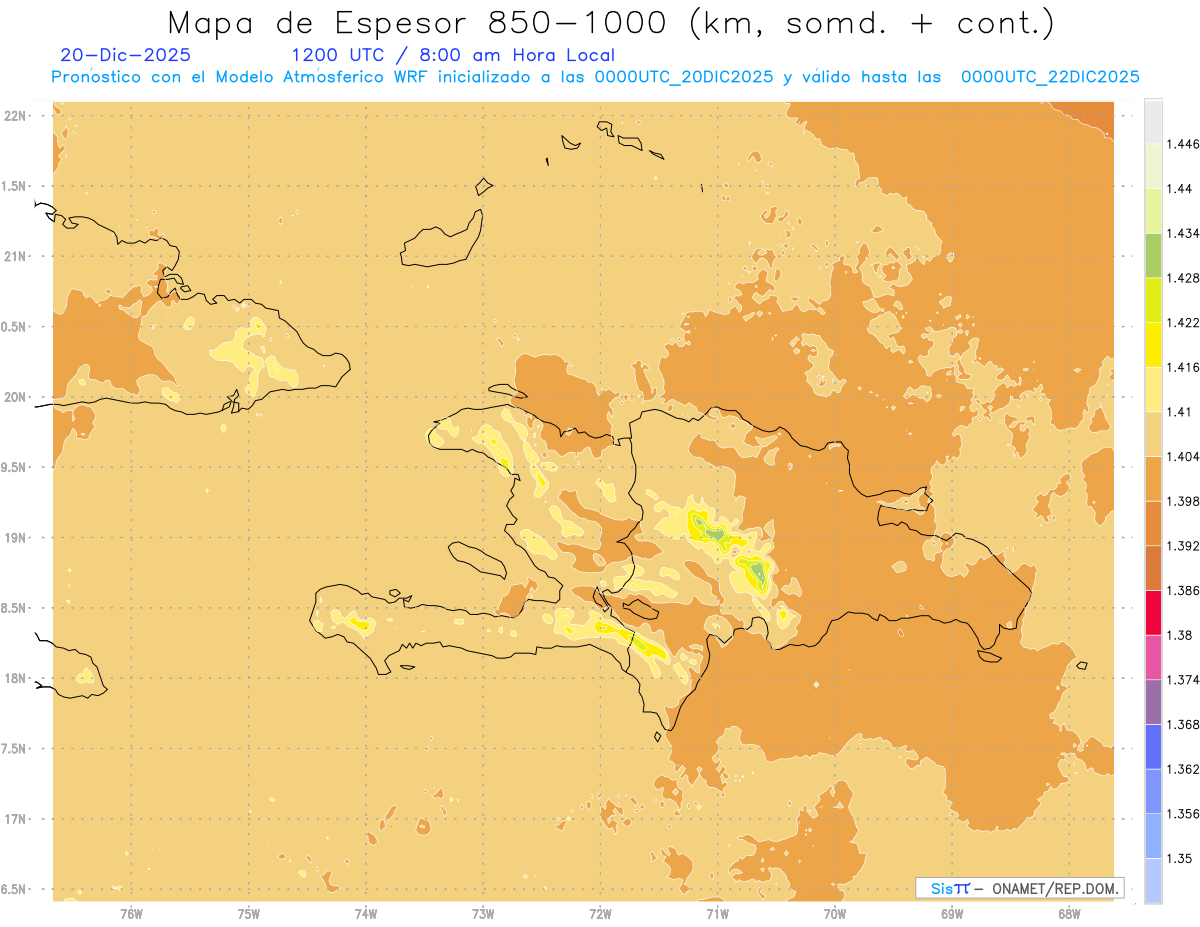Screen dimensions: 1200x927
Task: Click the 1.416 value on the color scale
Action: pyautogui.click(x=1183, y=367)
